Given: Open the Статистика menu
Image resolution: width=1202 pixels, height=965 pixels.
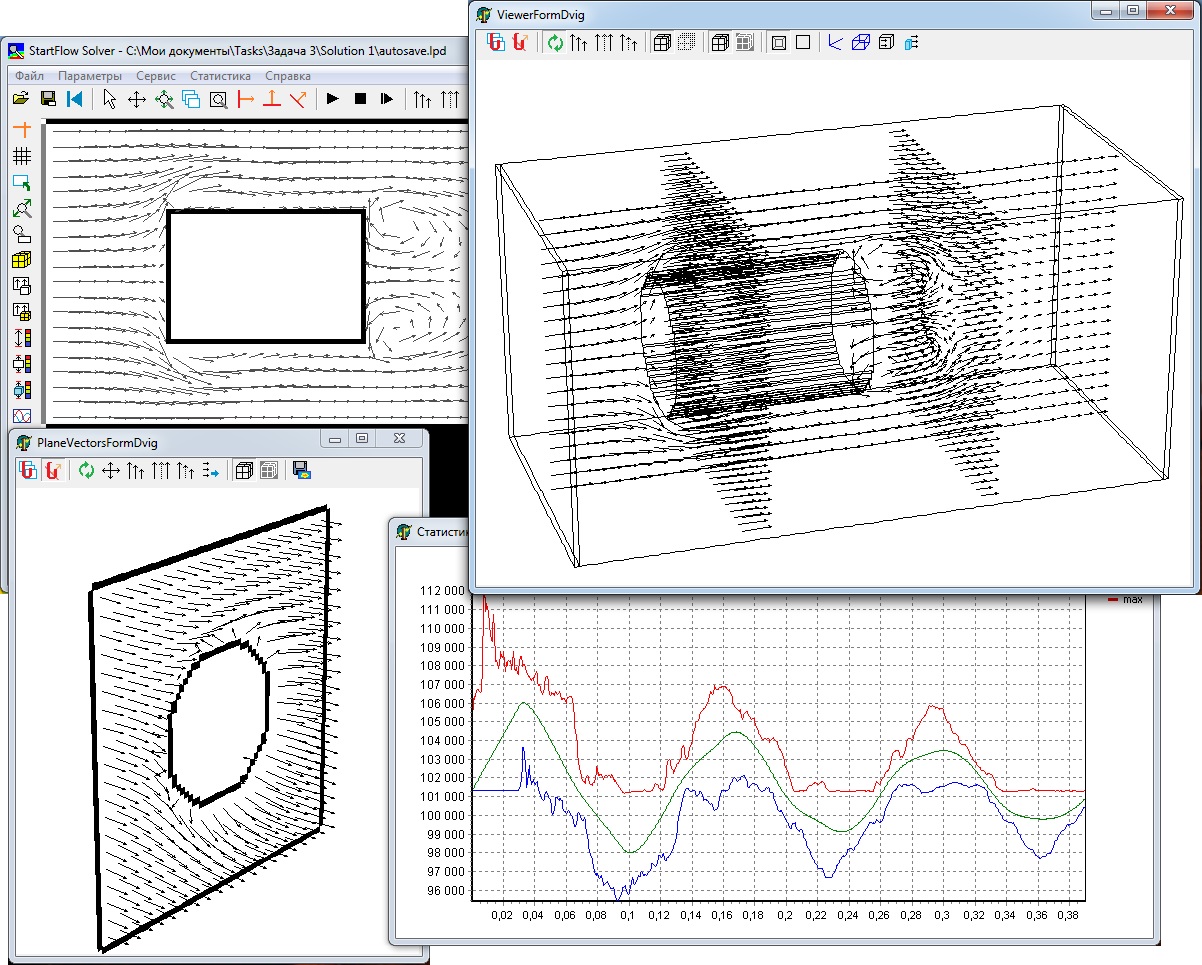Looking at the screenshot, I should point(220,76).
